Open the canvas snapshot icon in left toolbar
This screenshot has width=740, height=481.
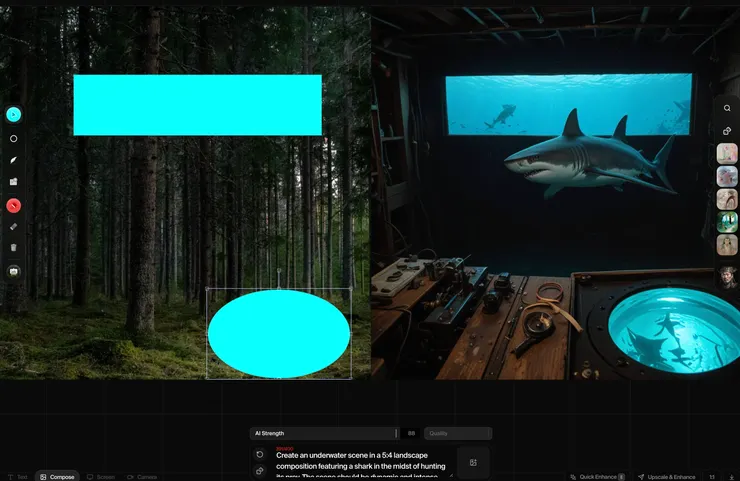pyautogui.click(x=14, y=271)
